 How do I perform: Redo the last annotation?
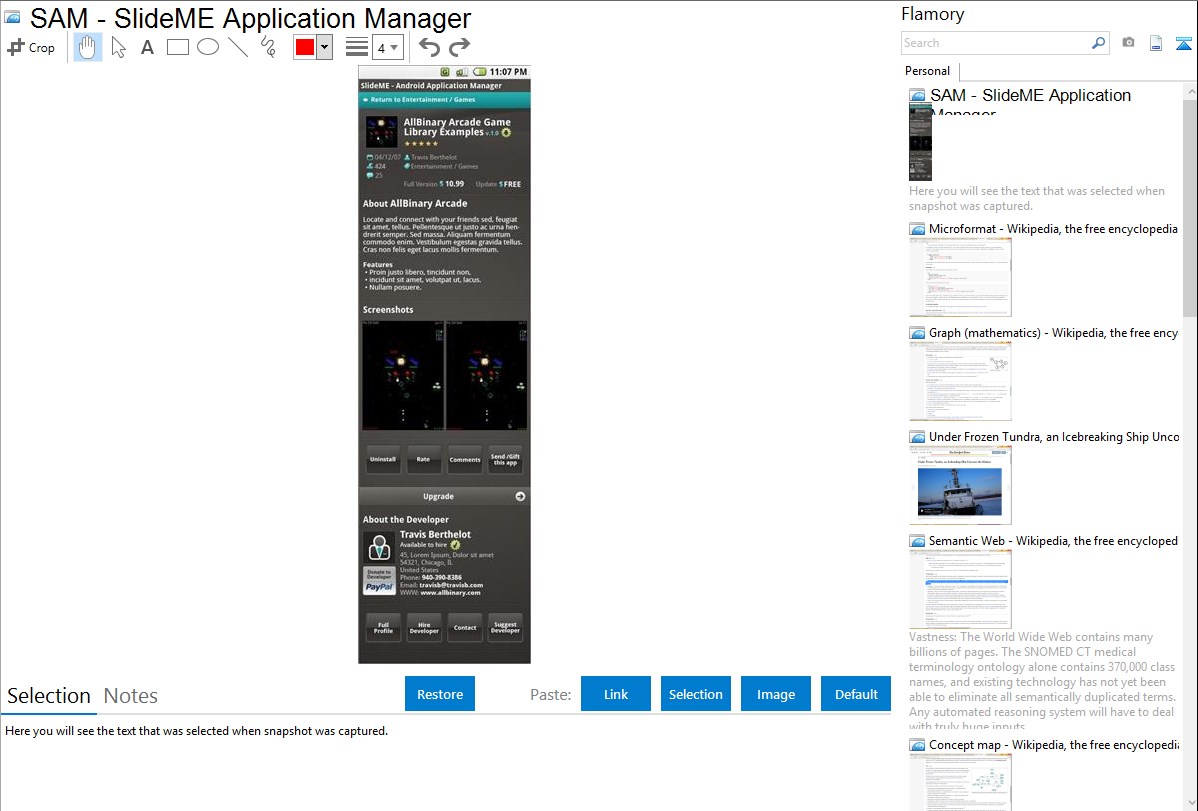pos(459,47)
